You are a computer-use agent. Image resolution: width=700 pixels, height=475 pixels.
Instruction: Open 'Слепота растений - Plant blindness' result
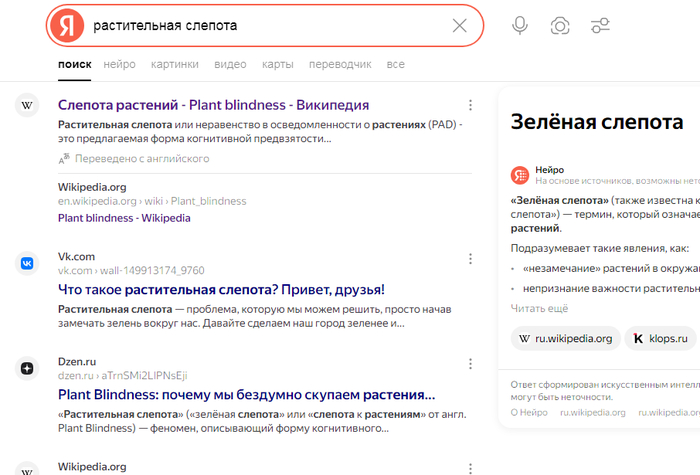coord(213,105)
